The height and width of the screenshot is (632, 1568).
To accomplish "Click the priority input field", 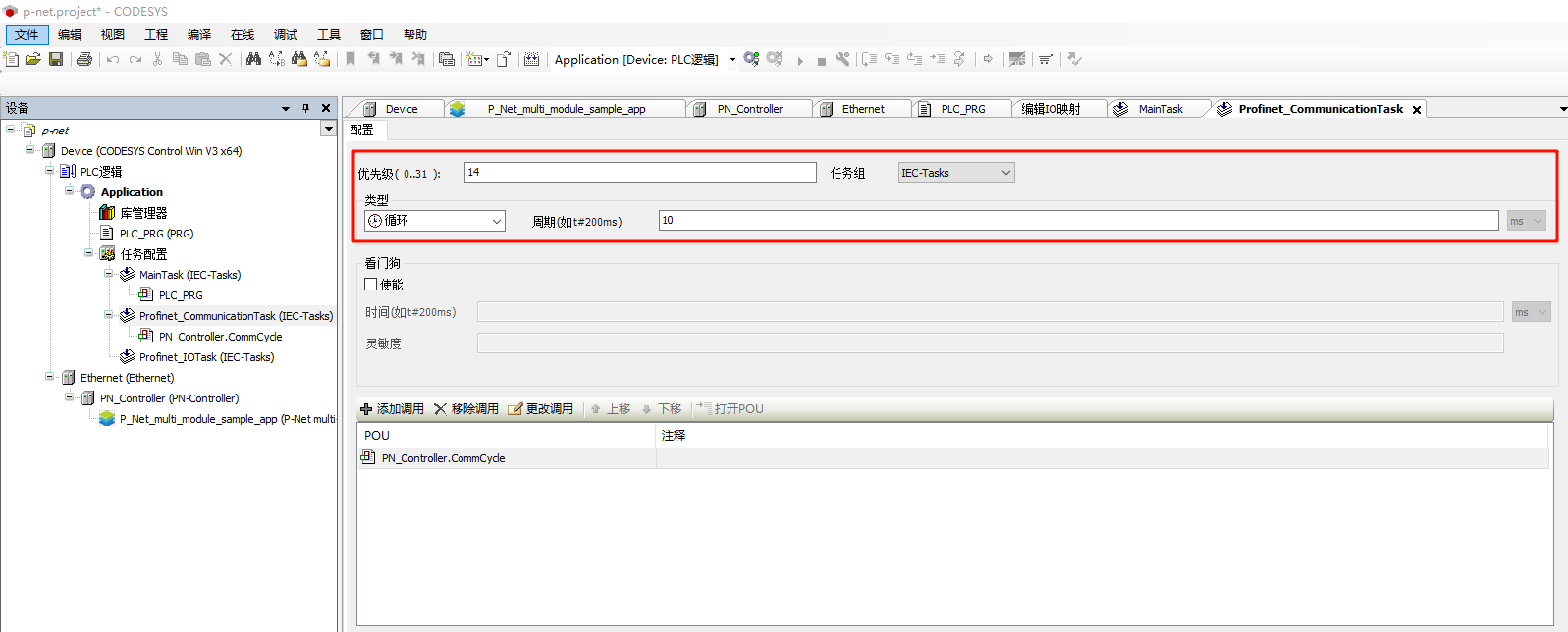I will point(639,173).
